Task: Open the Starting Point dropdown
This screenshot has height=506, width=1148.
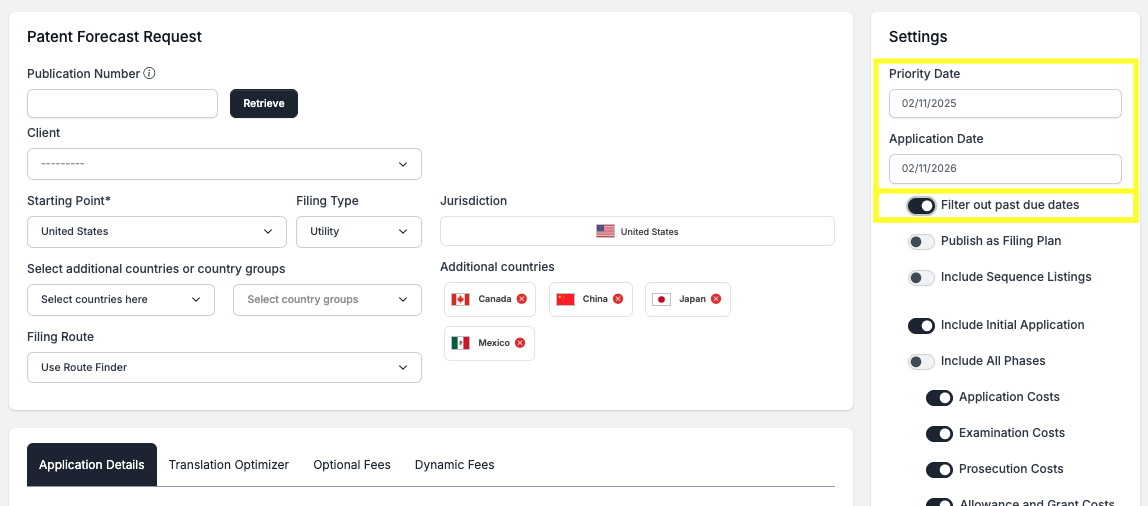Action: (157, 231)
